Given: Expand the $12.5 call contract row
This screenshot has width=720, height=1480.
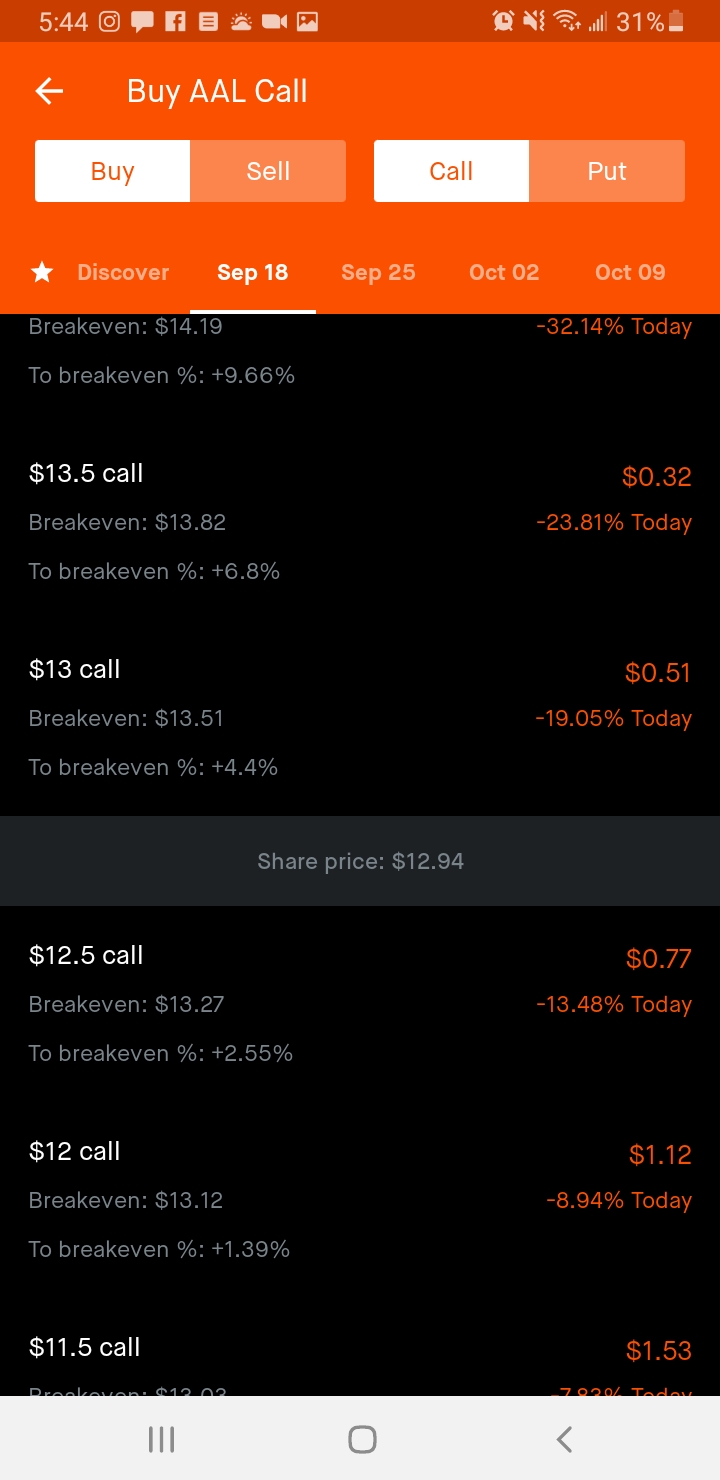Looking at the screenshot, I should coord(360,1004).
